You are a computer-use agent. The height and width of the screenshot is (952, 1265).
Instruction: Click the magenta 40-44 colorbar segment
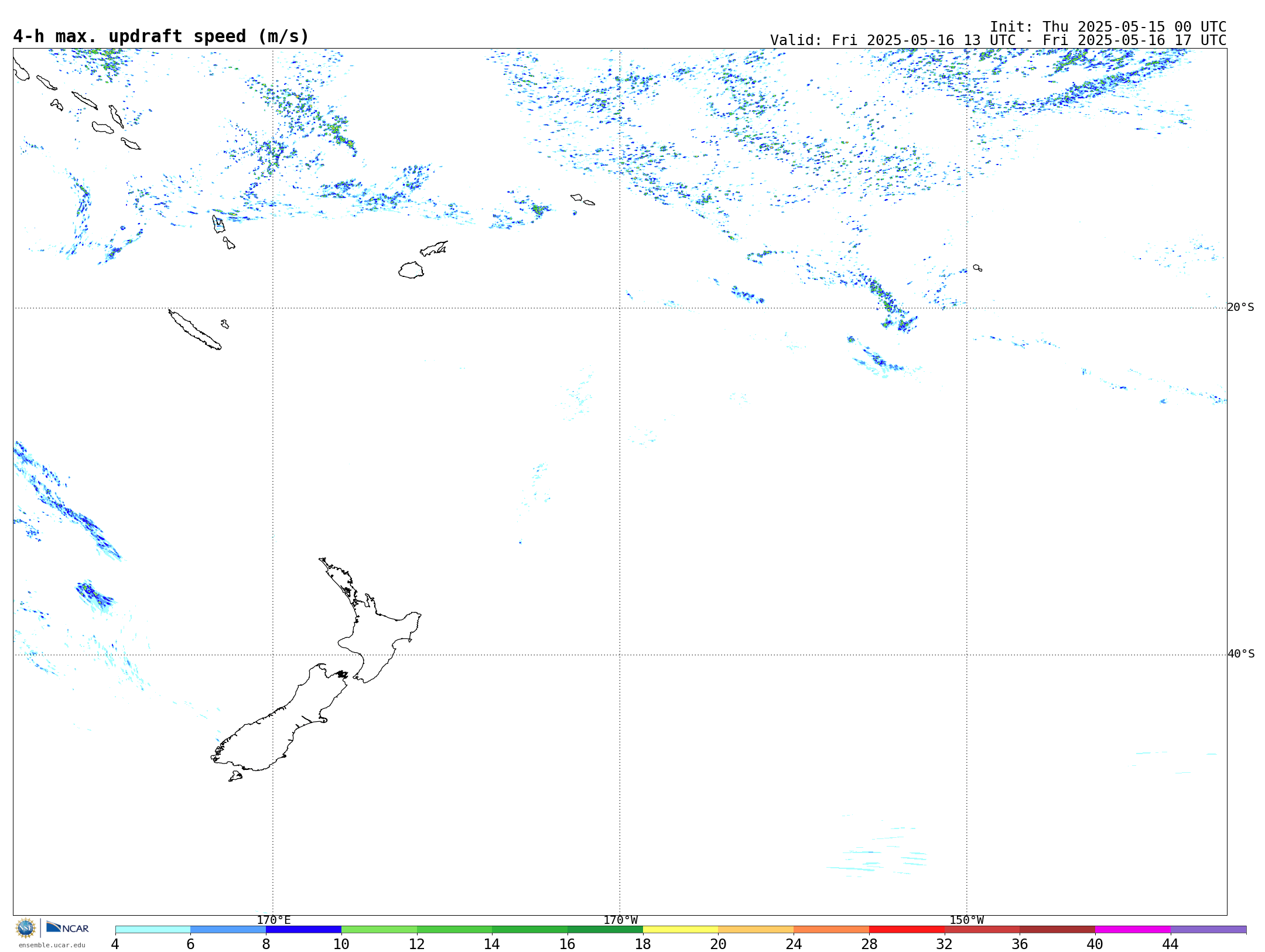(1133, 930)
